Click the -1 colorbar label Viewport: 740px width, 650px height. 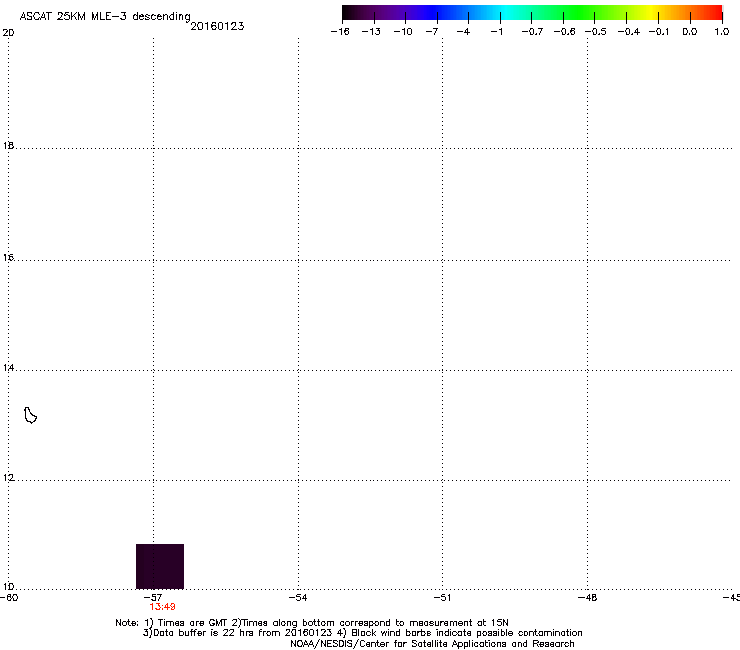(496, 32)
